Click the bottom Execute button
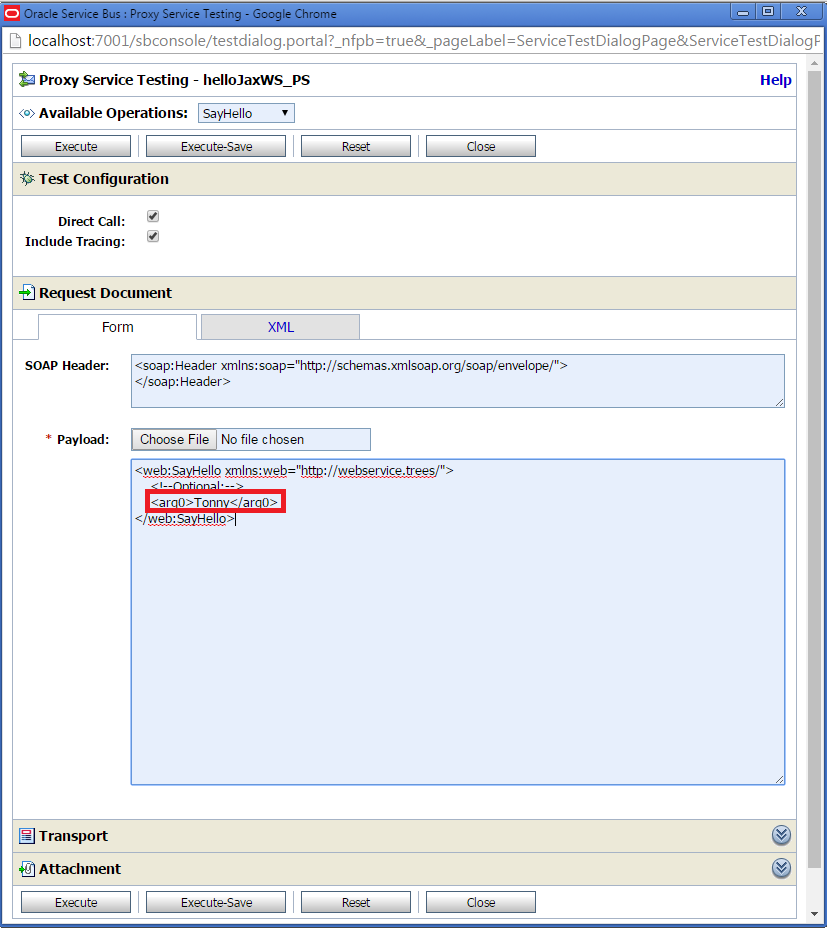The width and height of the screenshot is (827, 933). (x=76, y=902)
